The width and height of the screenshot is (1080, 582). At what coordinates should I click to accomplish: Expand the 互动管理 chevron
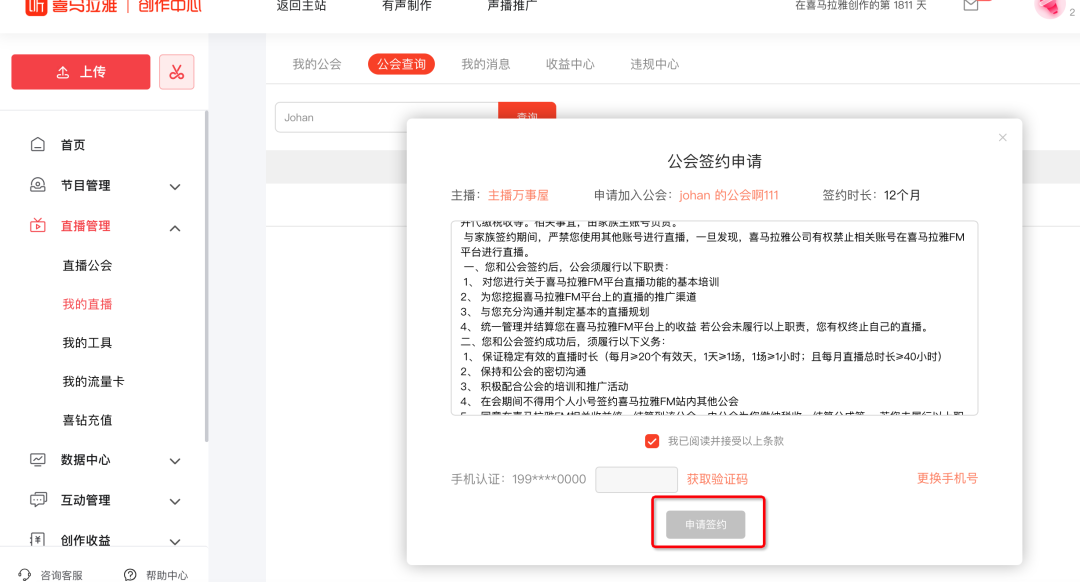(x=175, y=502)
